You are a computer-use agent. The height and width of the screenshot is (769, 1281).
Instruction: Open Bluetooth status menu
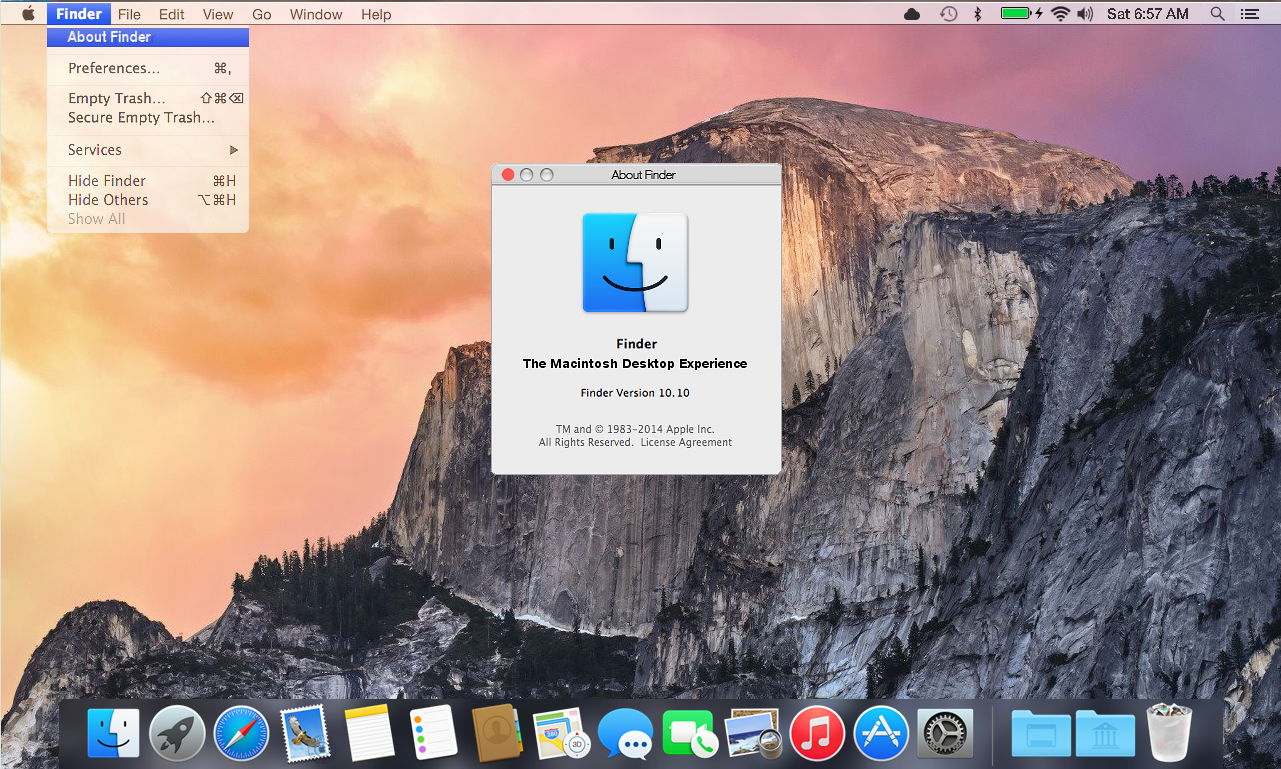click(x=978, y=13)
